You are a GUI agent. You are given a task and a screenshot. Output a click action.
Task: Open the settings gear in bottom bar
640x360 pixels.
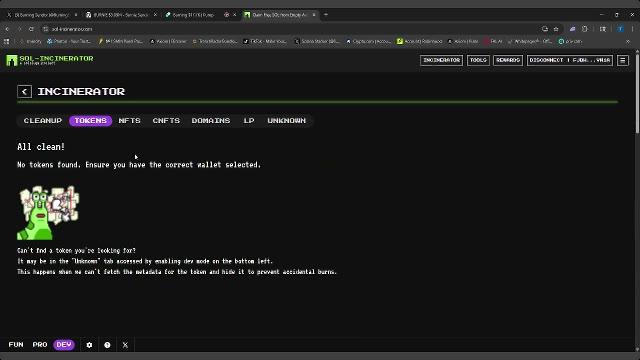[89, 345]
